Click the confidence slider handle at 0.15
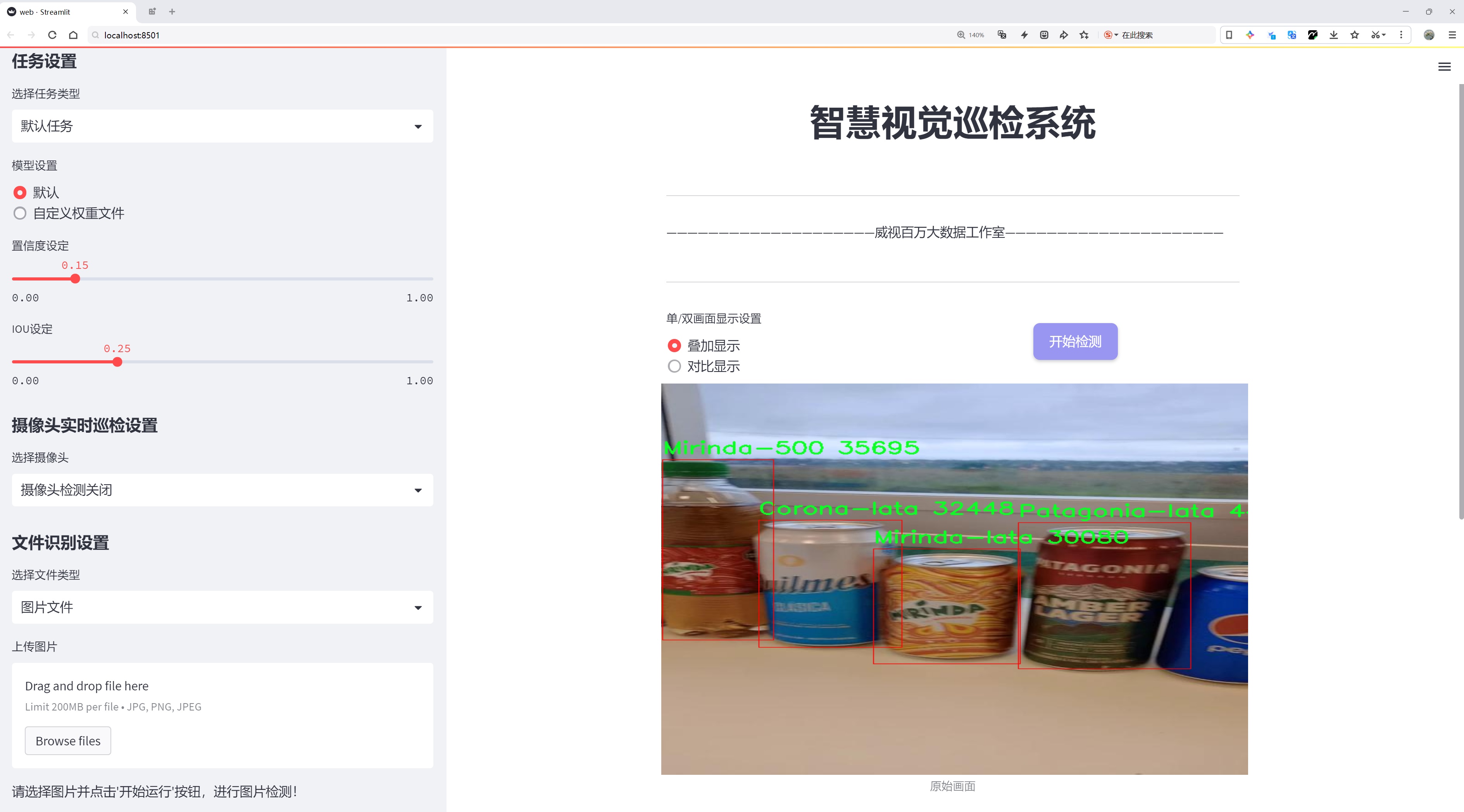Viewport: 1464px width, 812px height. click(x=75, y=279)
